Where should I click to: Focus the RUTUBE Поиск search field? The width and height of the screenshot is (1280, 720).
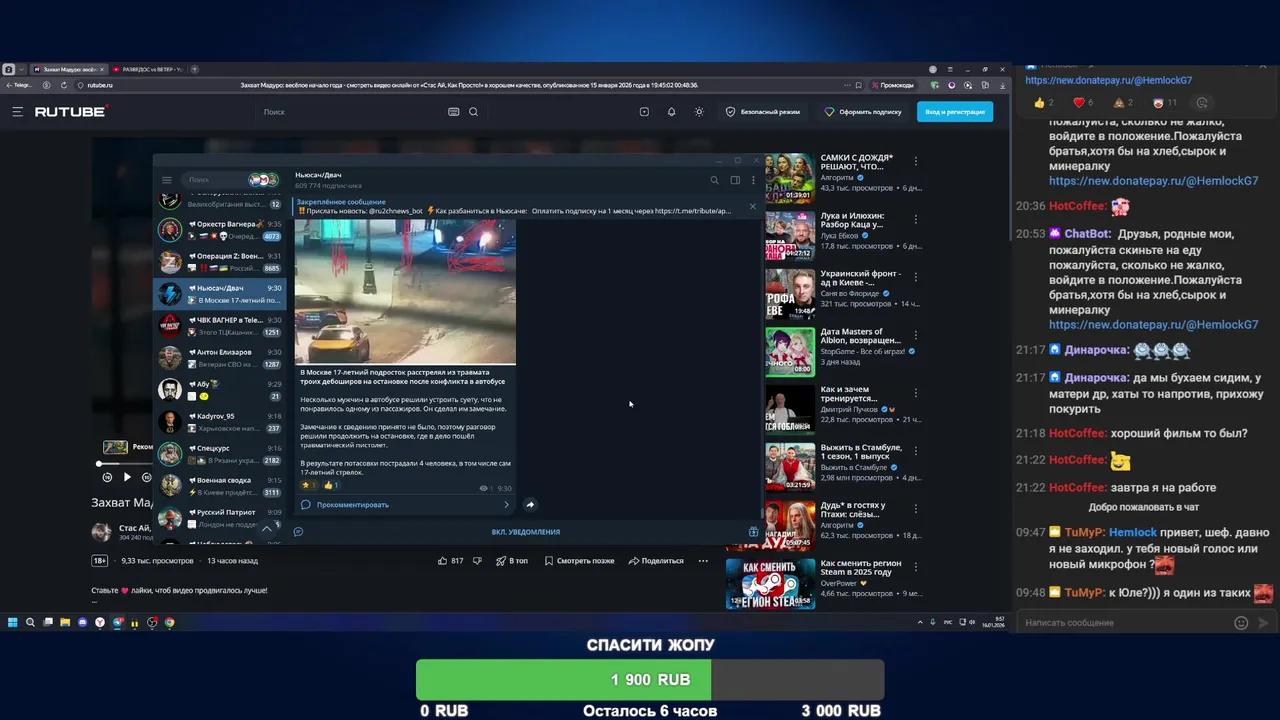click(x=350, y=112)
